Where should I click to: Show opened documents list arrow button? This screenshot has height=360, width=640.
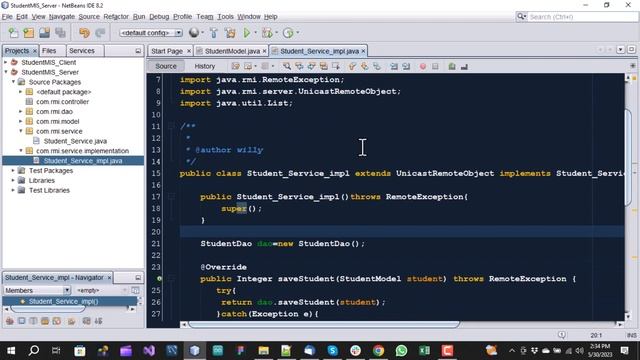tap(620, 50)
